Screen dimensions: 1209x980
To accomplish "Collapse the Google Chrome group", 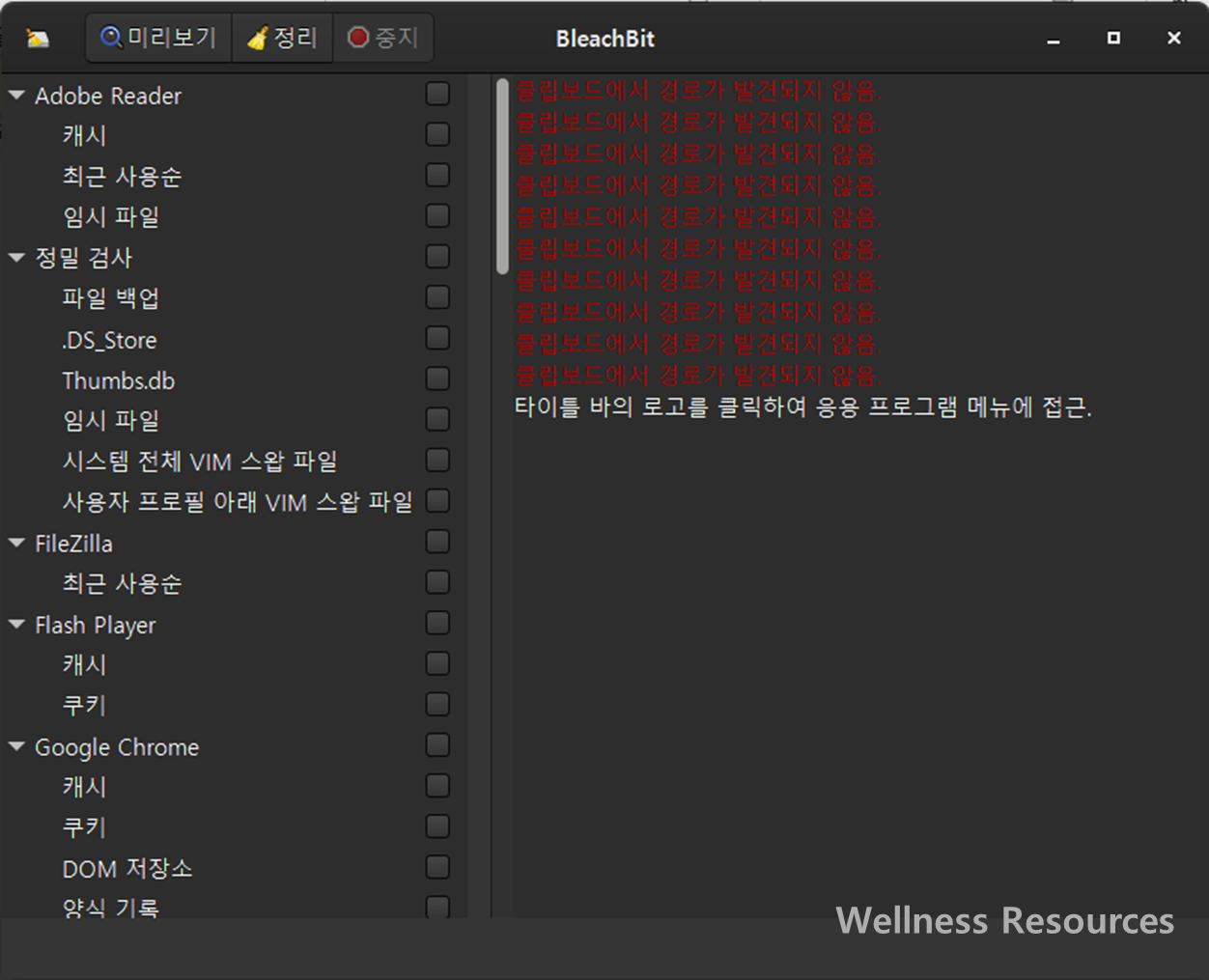I will click(x=16, y=746).
